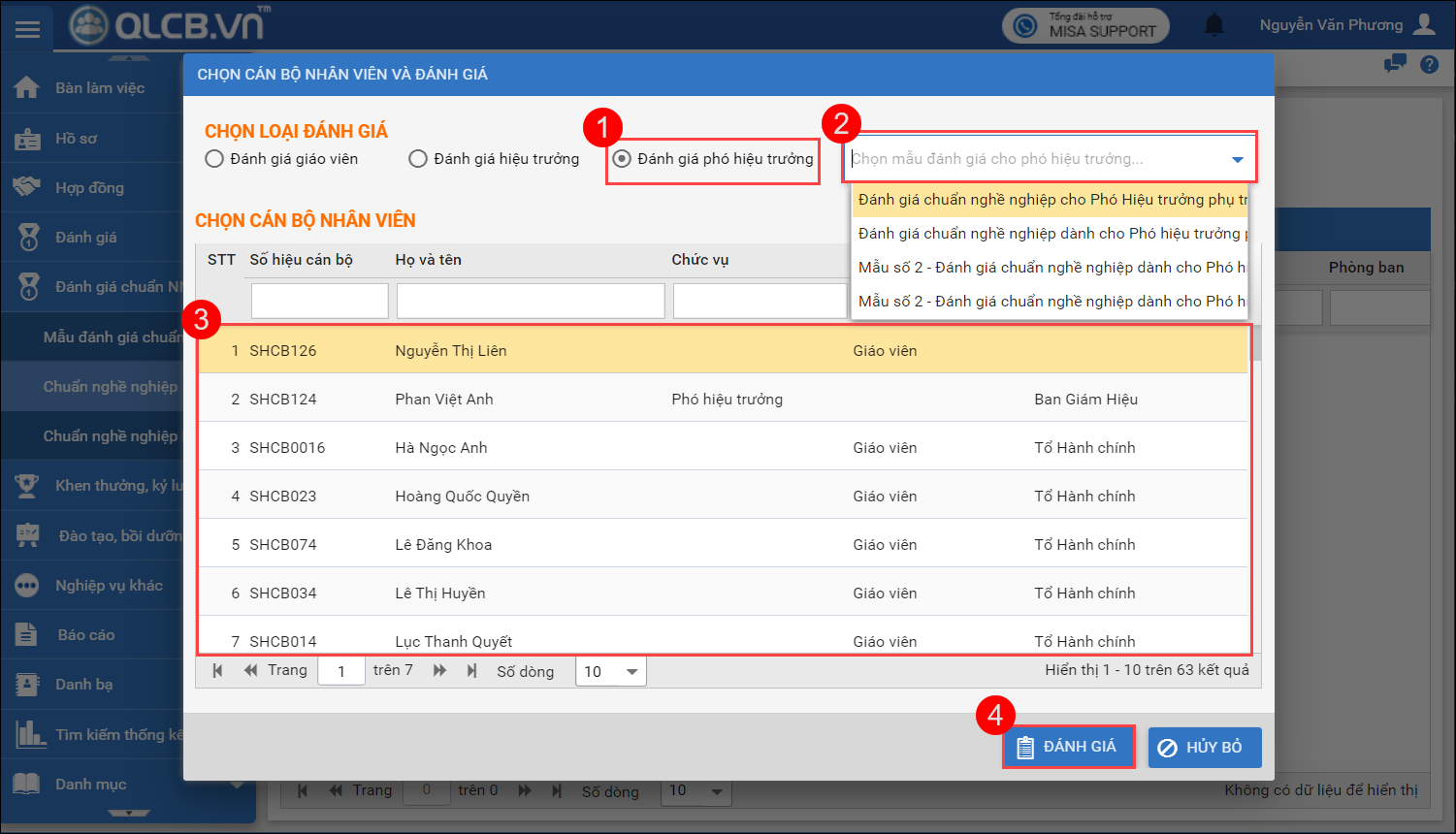This screenshot has height=834, width=1456.
Task: Open the Số dòng rows-per-page dropdown
Action: pos(611,672)
